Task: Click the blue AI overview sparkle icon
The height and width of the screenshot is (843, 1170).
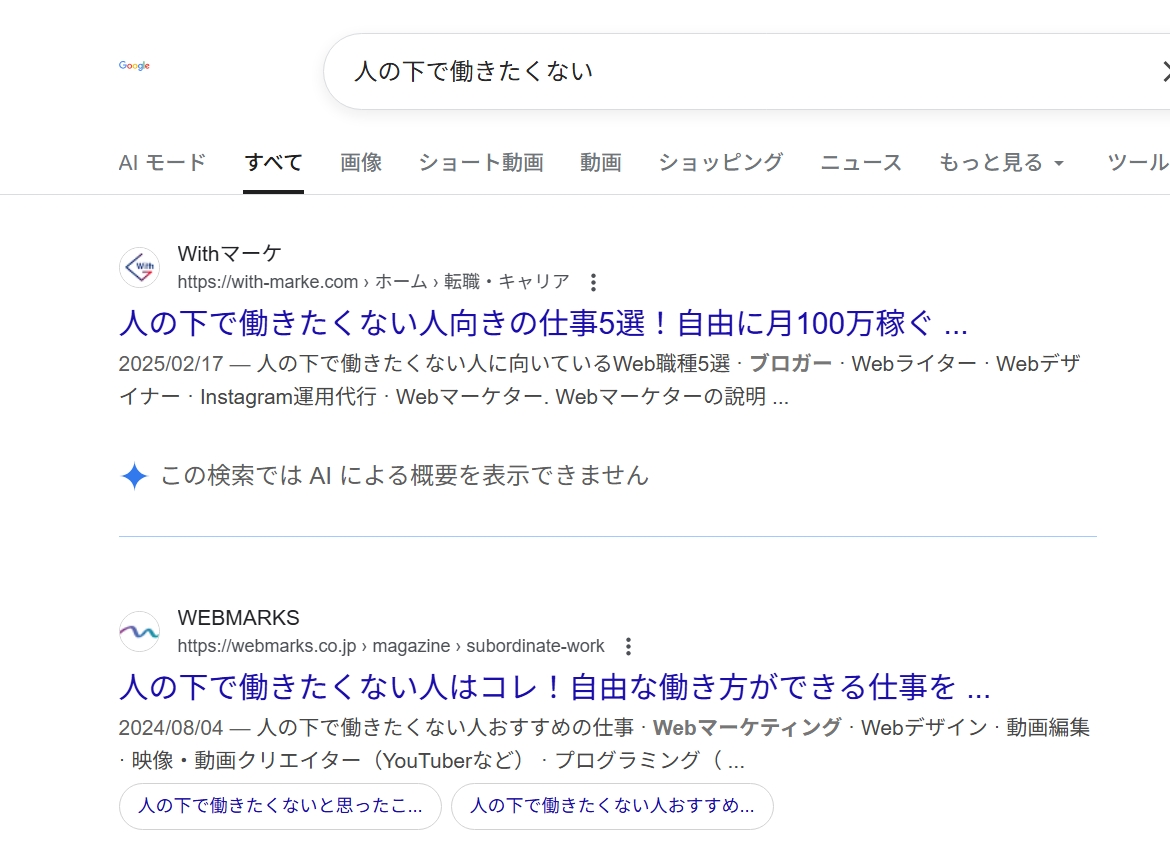Action: click(134, 476)
